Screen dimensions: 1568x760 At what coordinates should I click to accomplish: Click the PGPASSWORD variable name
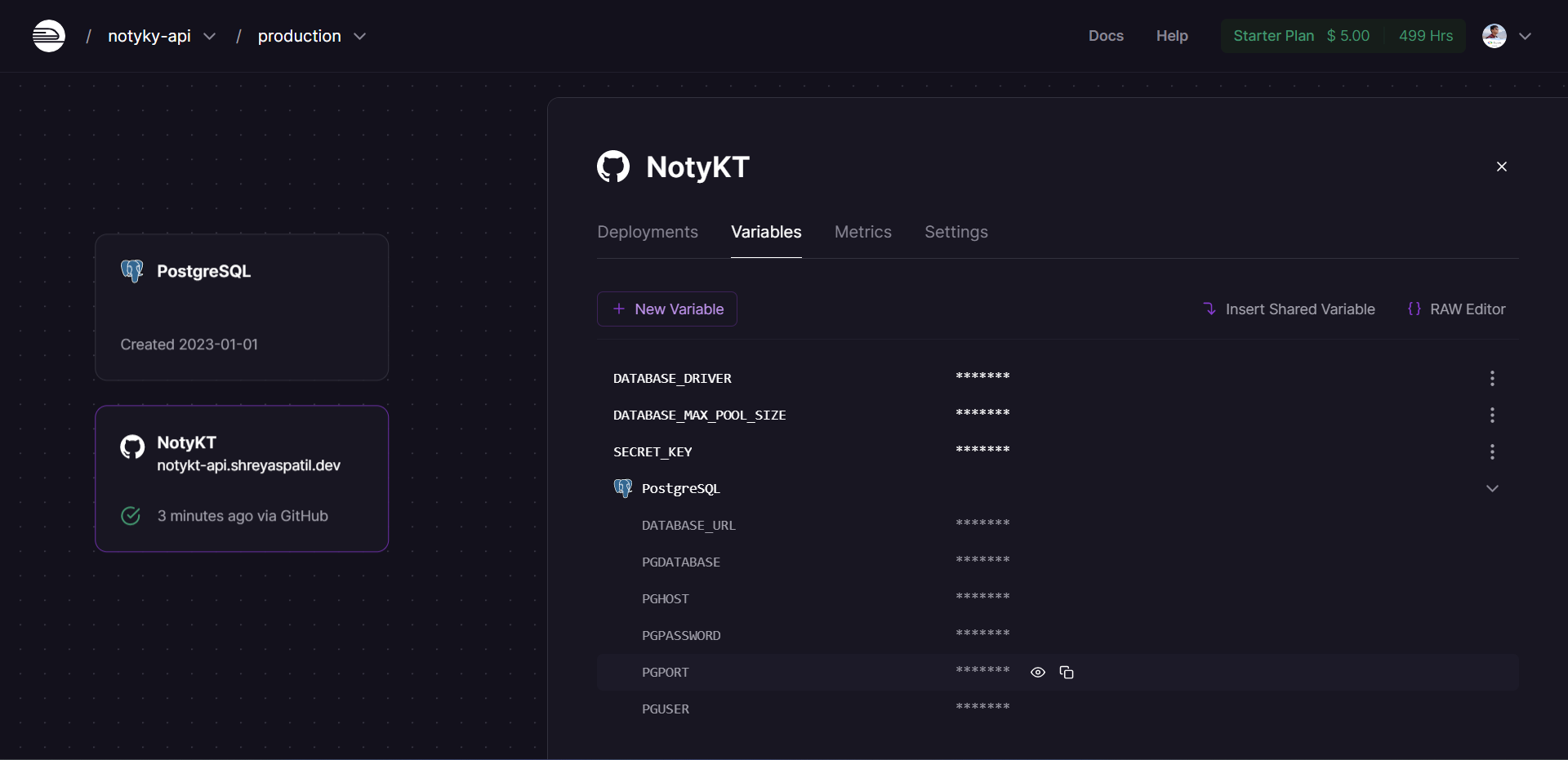click(681, 636)
